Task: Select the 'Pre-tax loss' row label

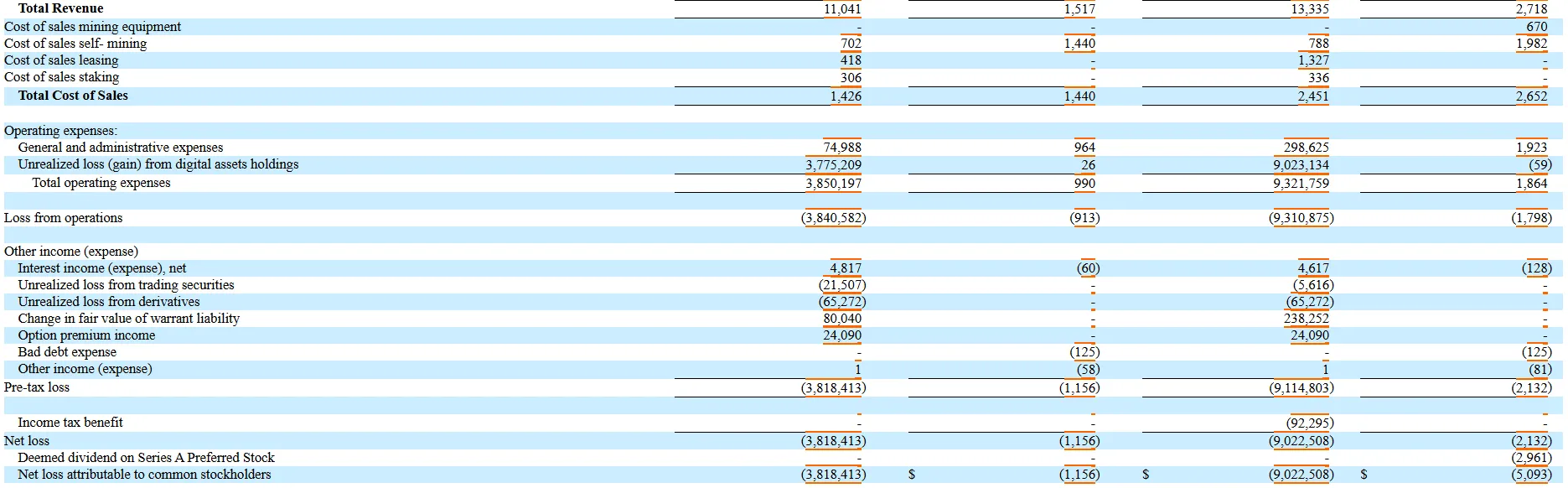Action: click(37, 387)
